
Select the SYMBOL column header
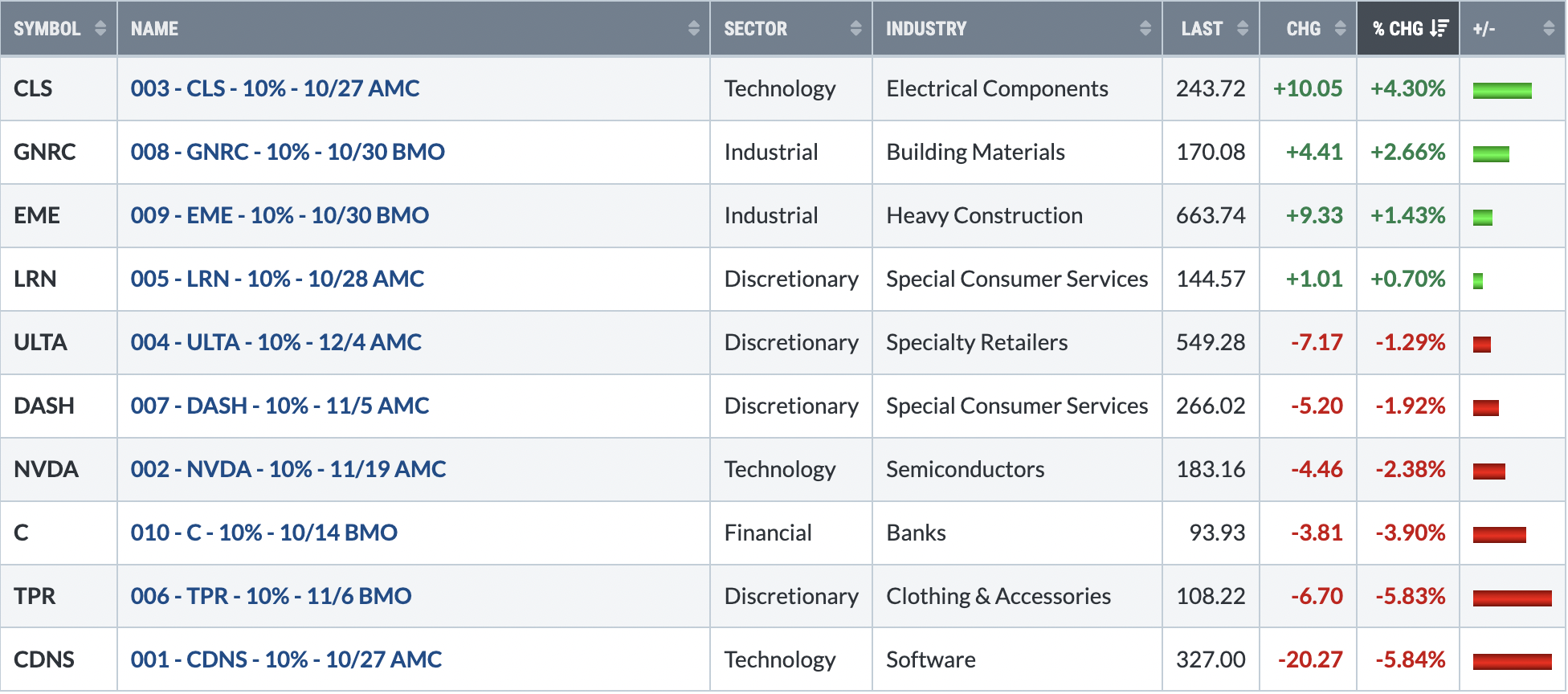59,29
